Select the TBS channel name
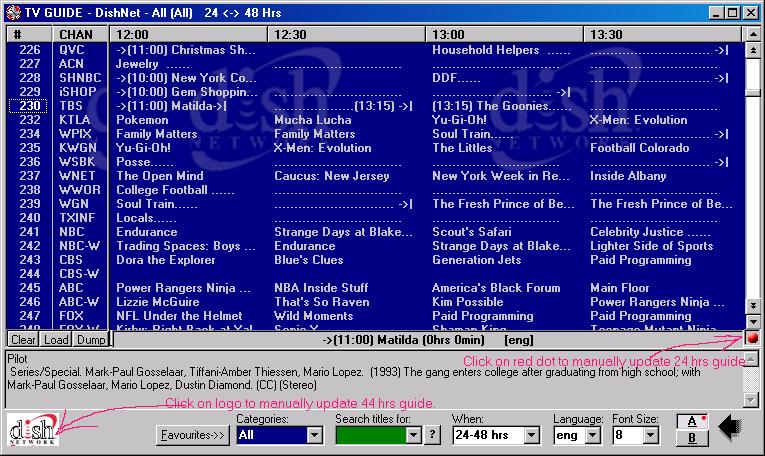The width and height of the screenshot is (765, 456). (71, 106)
